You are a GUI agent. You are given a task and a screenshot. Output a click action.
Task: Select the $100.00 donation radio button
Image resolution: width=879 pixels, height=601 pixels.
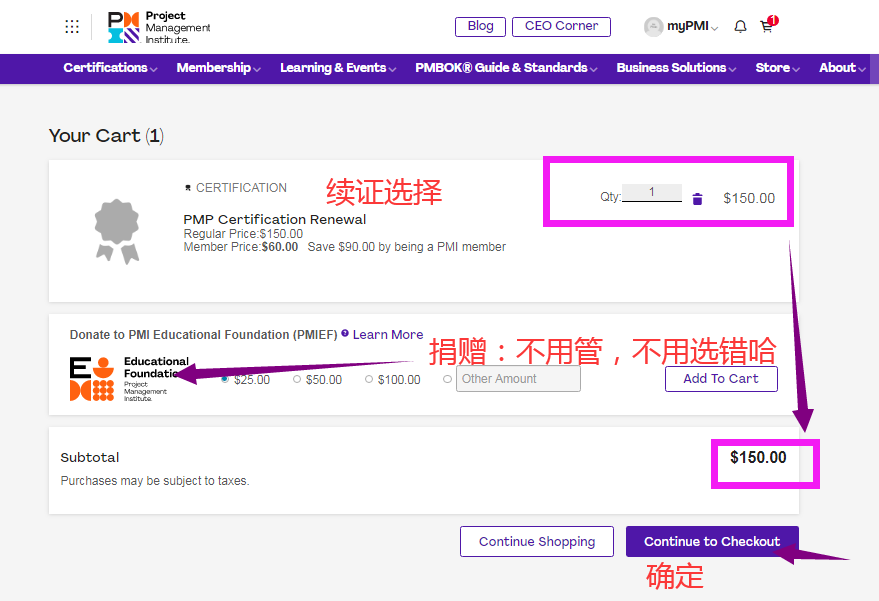pyautogui.click(x=369, y=380)
